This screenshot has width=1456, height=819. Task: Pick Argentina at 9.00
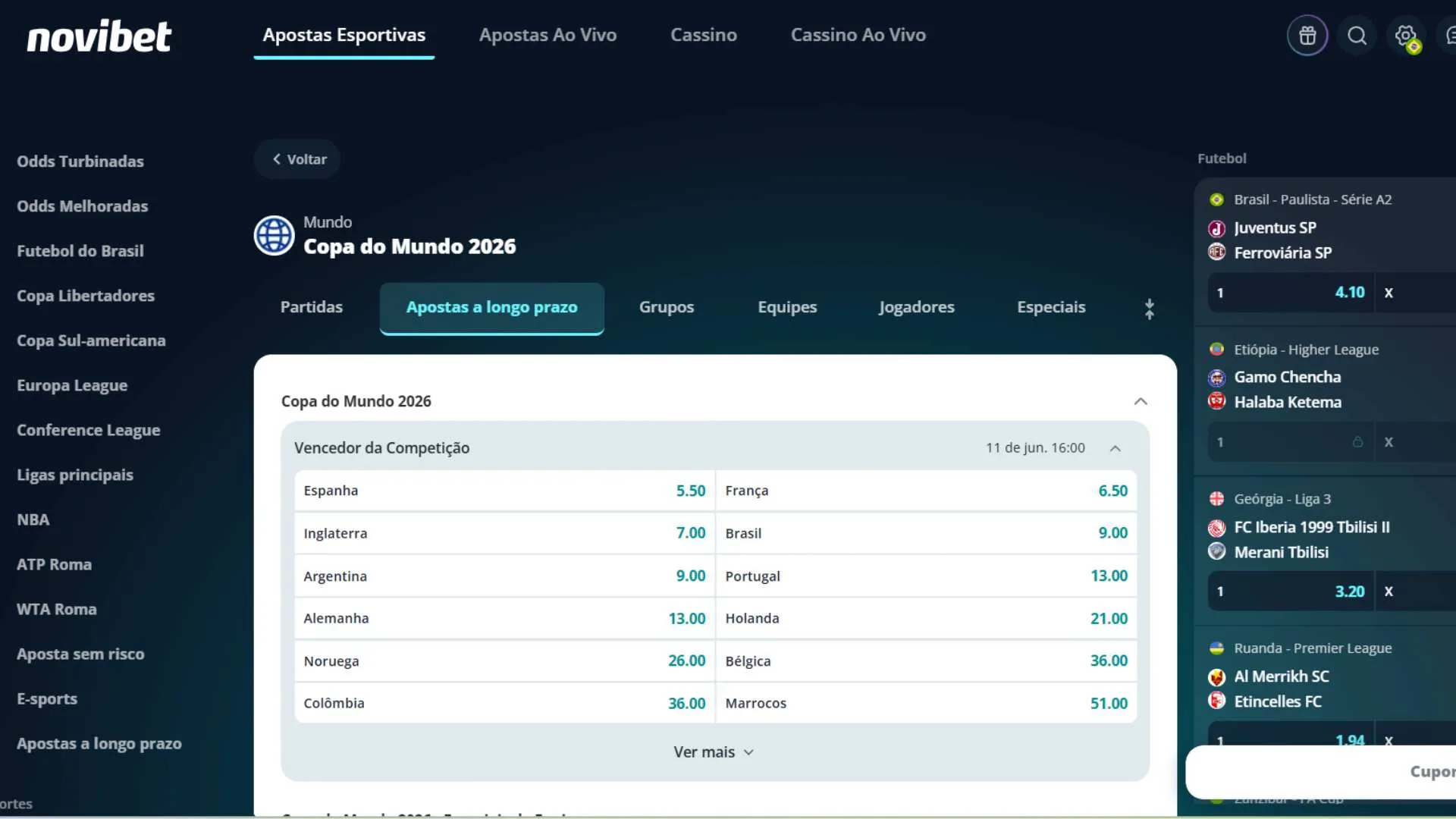click(504, 576)
